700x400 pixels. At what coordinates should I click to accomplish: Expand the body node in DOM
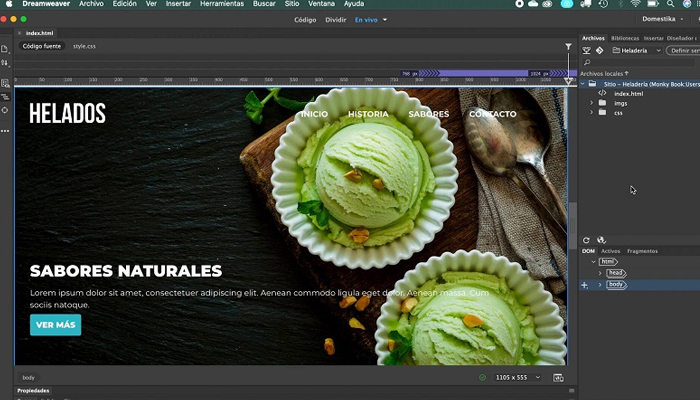click(600, 285)
